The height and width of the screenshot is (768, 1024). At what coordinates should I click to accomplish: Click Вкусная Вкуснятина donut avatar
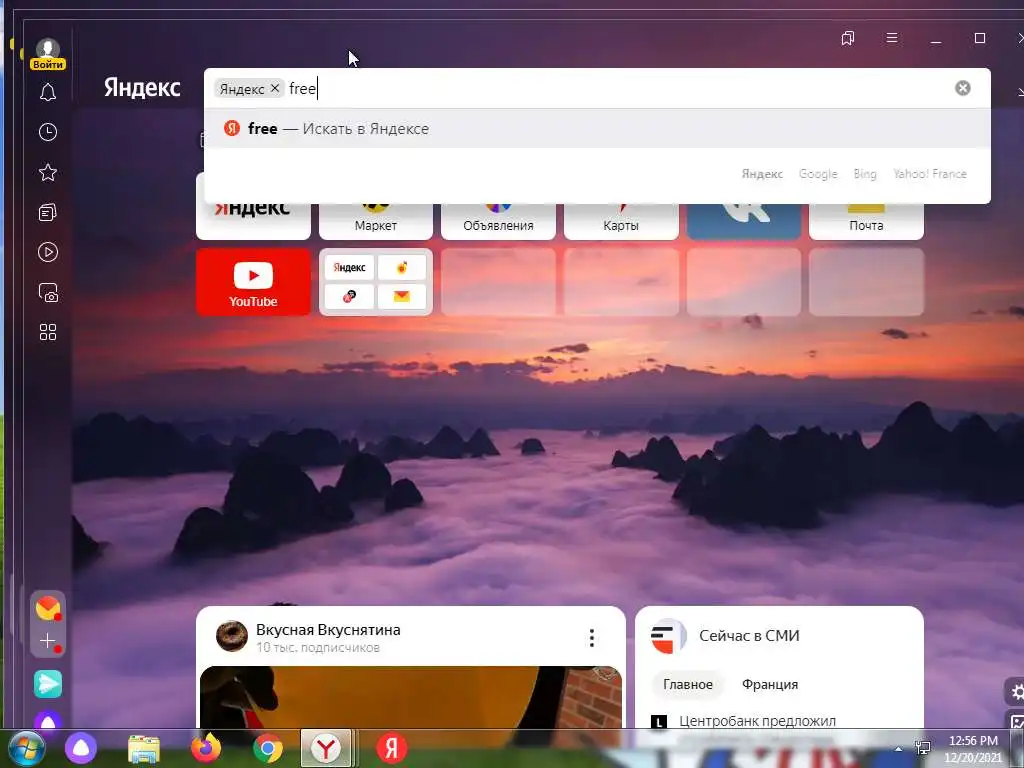[232, 636]
